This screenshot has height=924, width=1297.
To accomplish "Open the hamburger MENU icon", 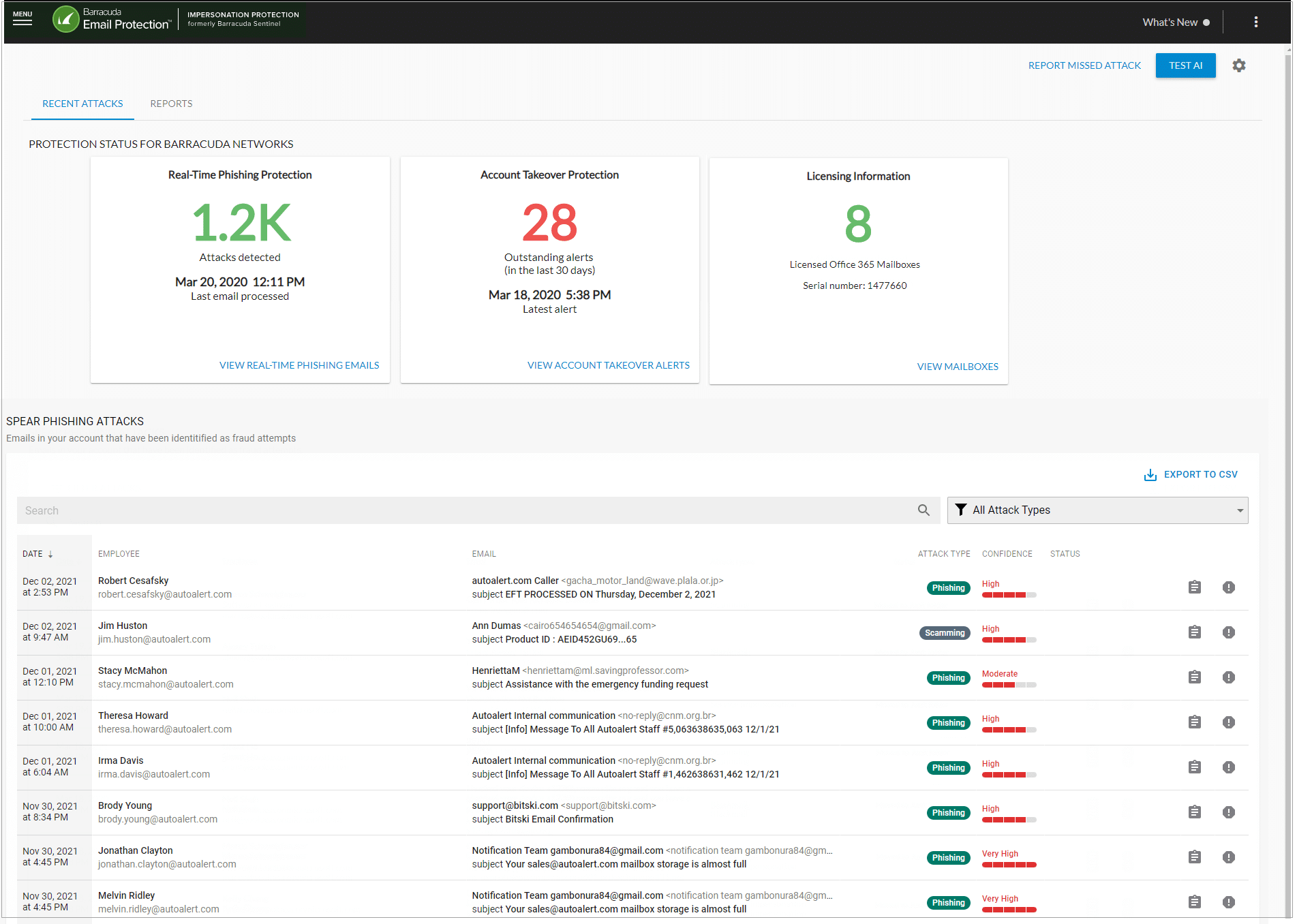I will pyautogui.click(x=22, y=18).
